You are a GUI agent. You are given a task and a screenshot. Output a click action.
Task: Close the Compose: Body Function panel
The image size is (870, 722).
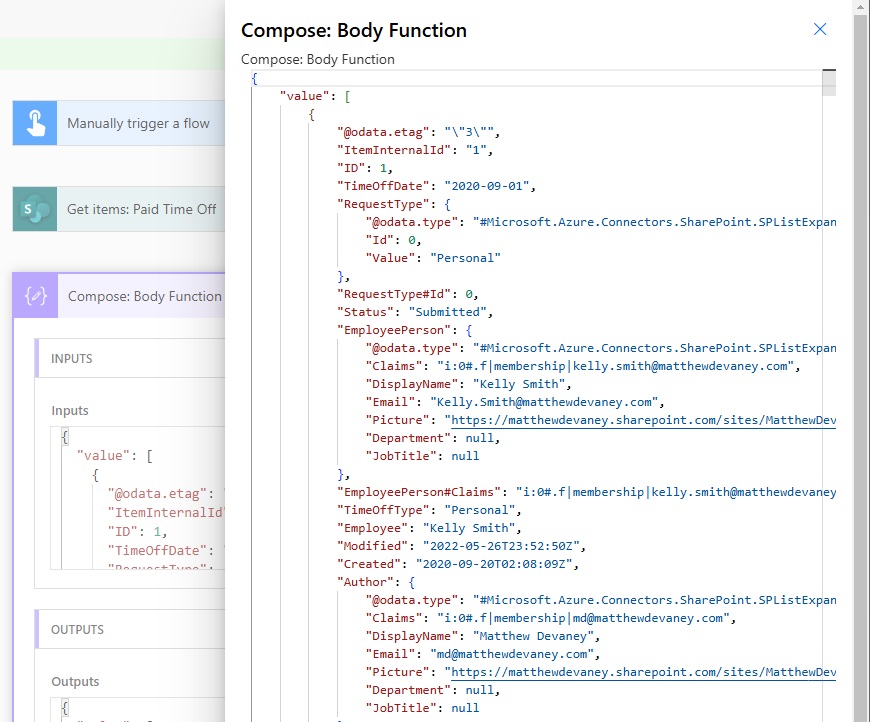(820, 29)
